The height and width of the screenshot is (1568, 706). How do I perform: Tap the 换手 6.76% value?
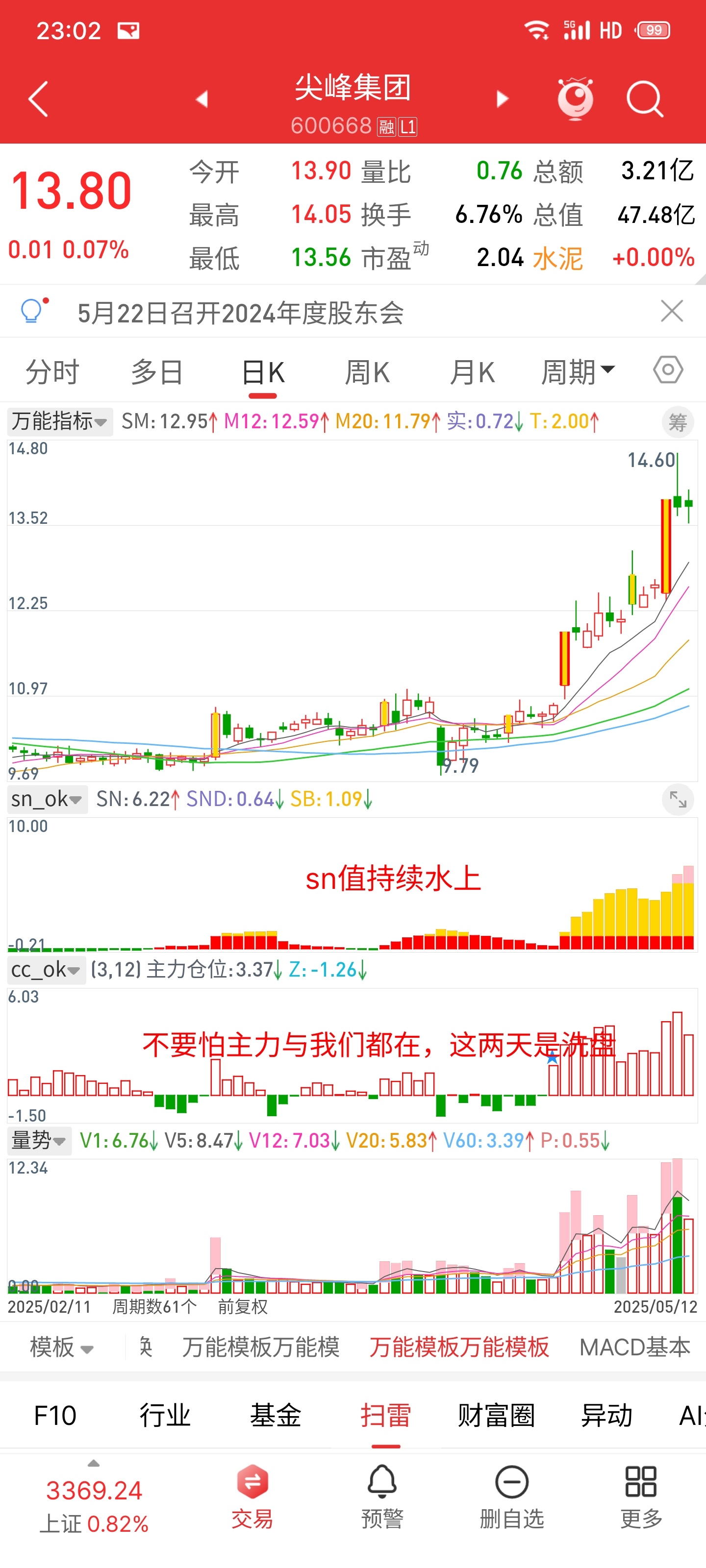click(x=488, y=215)
